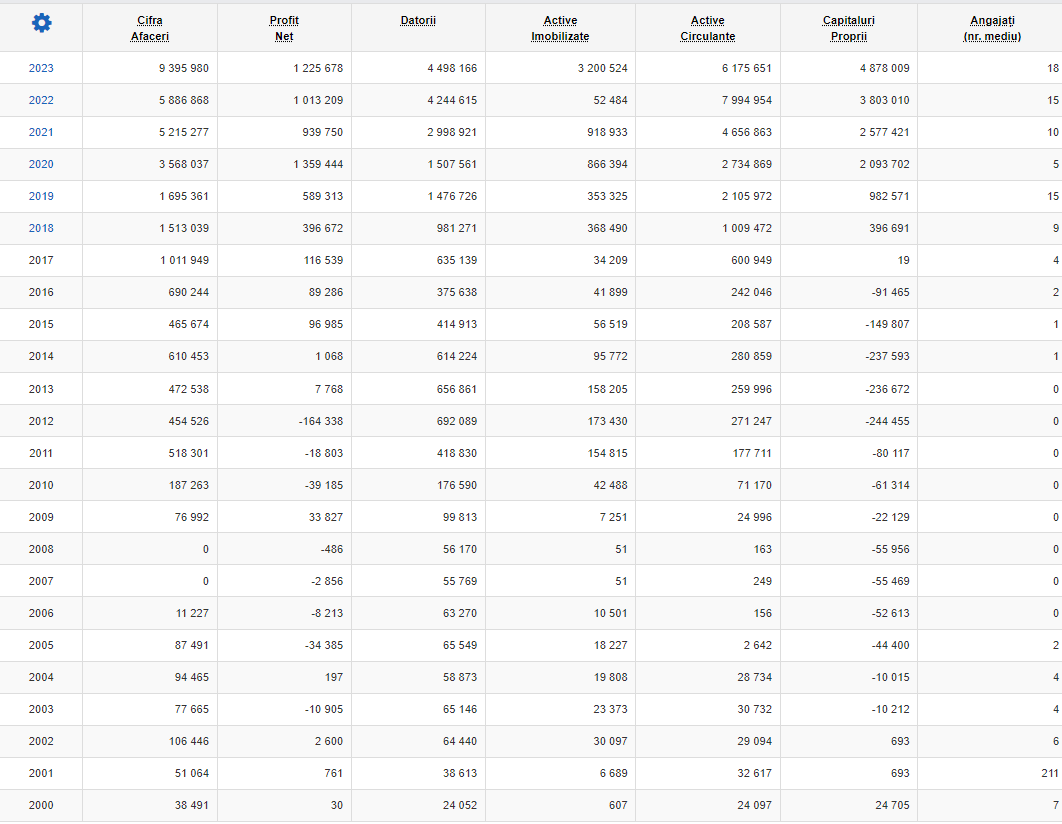Select the -91 465 equity cell
The width and height of the screenshot is (1062, 824).
click(849, 292)
